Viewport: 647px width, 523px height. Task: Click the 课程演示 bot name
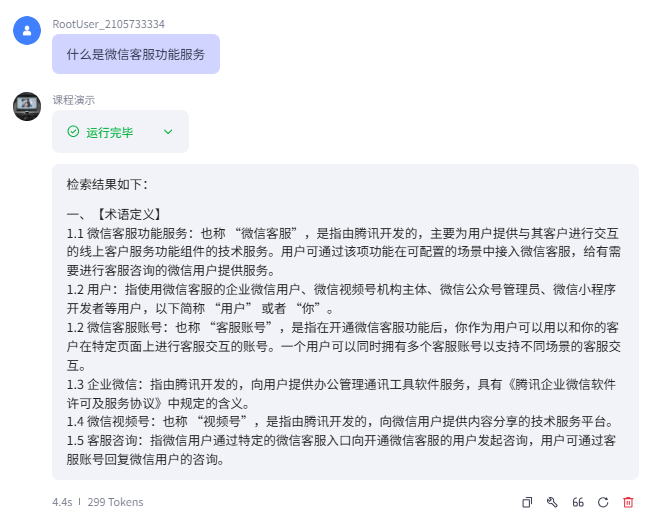[74, 99]
